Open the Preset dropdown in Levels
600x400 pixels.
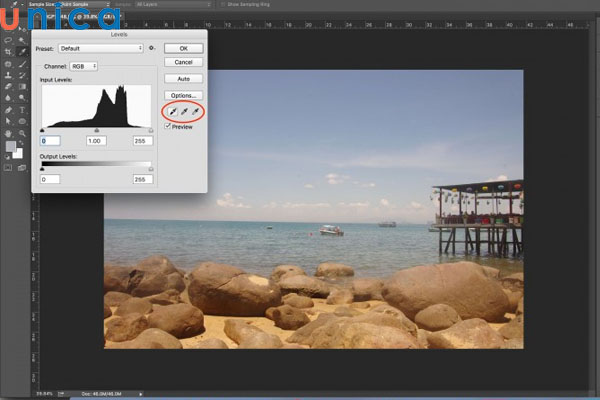click(x=100, y=47)
